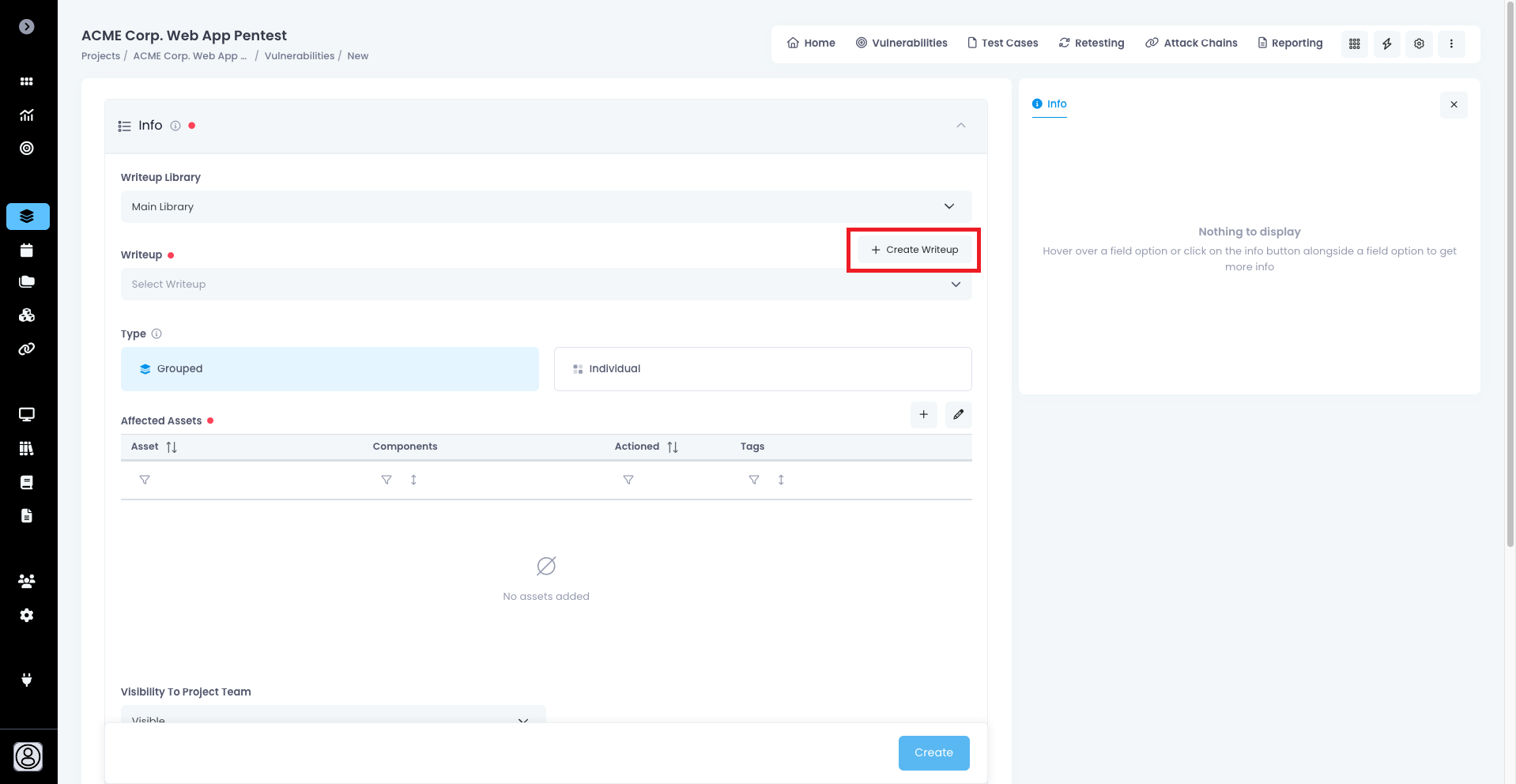This screenshot has width=1516, height=784.
Task: Click the pencil edit icon for Affected Assets
Action: point(958,415)
